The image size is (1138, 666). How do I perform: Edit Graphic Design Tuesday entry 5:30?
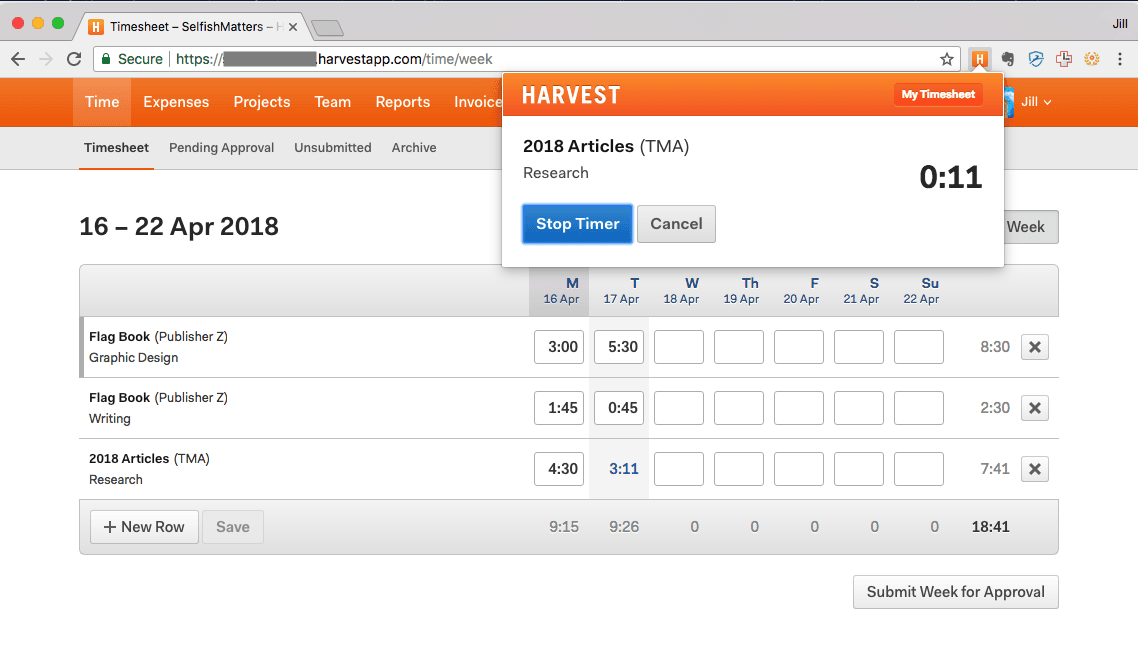619,347
